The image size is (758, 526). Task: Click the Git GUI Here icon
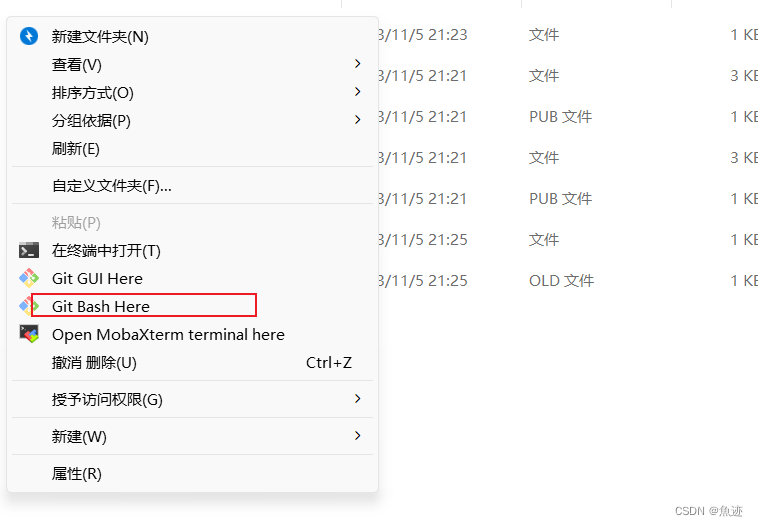click(29, 278)
